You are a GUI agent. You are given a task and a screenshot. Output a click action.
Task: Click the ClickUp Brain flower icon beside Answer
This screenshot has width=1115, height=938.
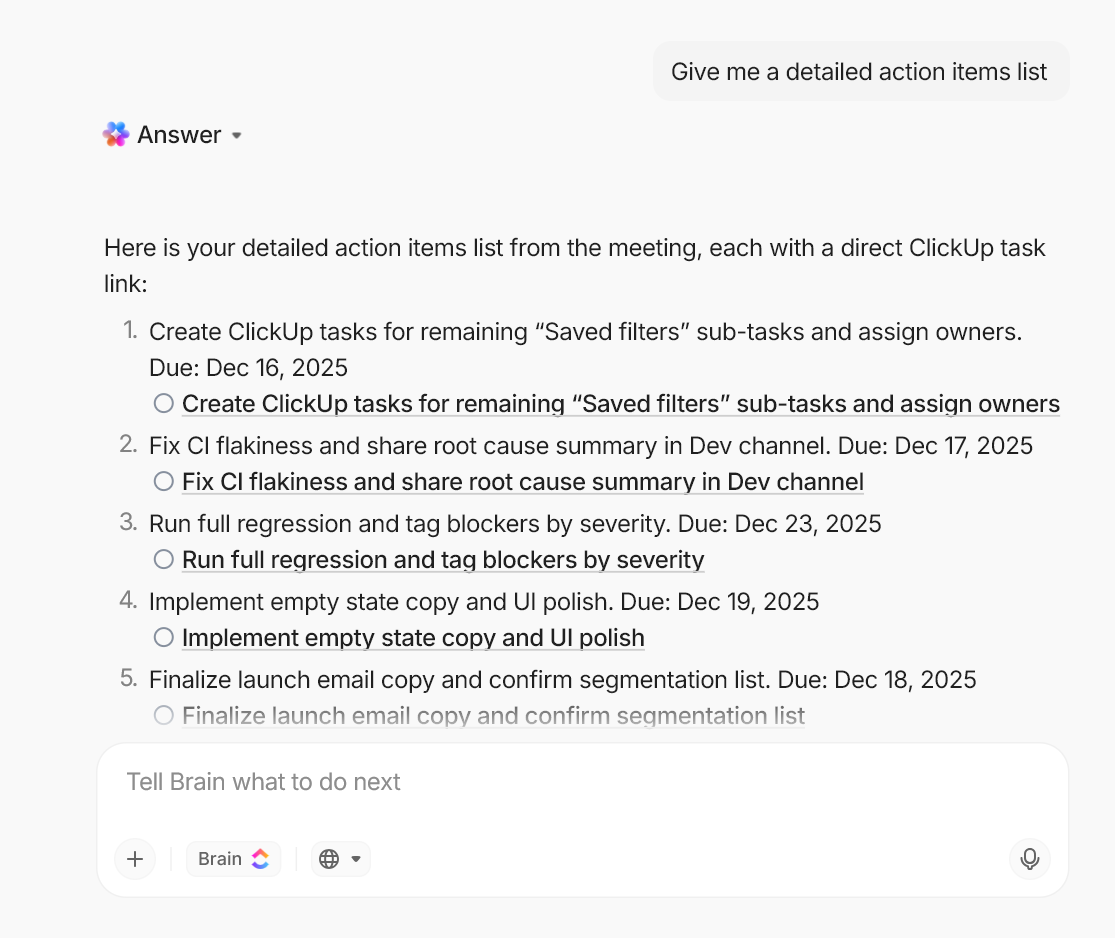(x=116, y=133)
